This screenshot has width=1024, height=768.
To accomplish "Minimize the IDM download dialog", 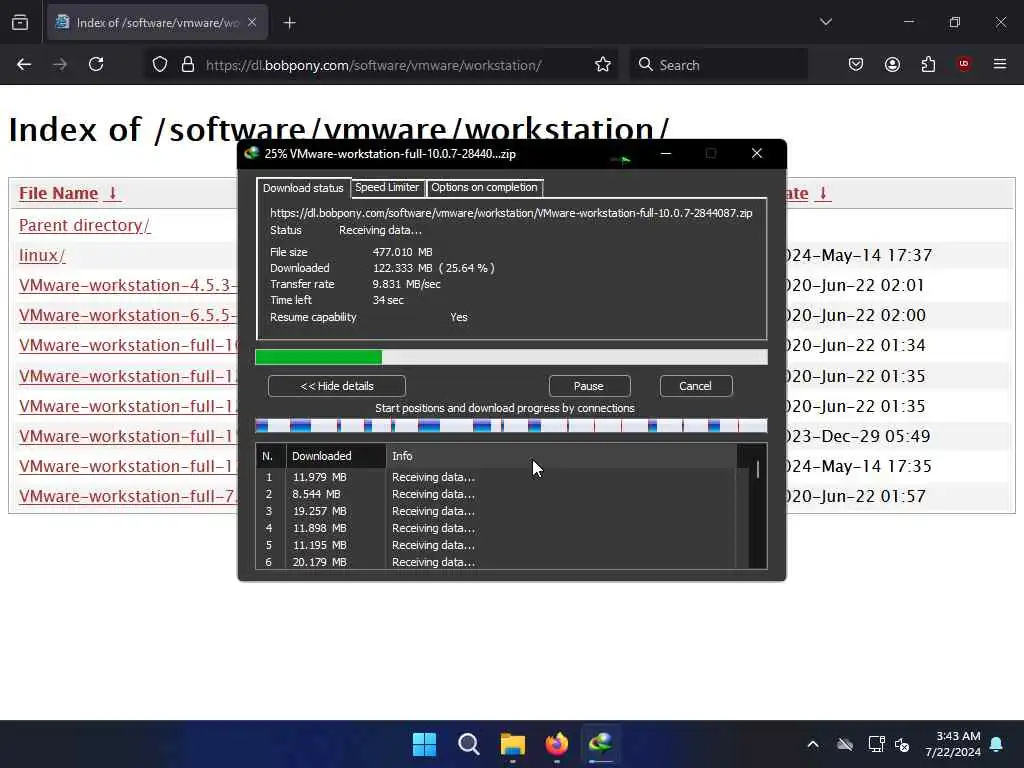I will (666, 153).
